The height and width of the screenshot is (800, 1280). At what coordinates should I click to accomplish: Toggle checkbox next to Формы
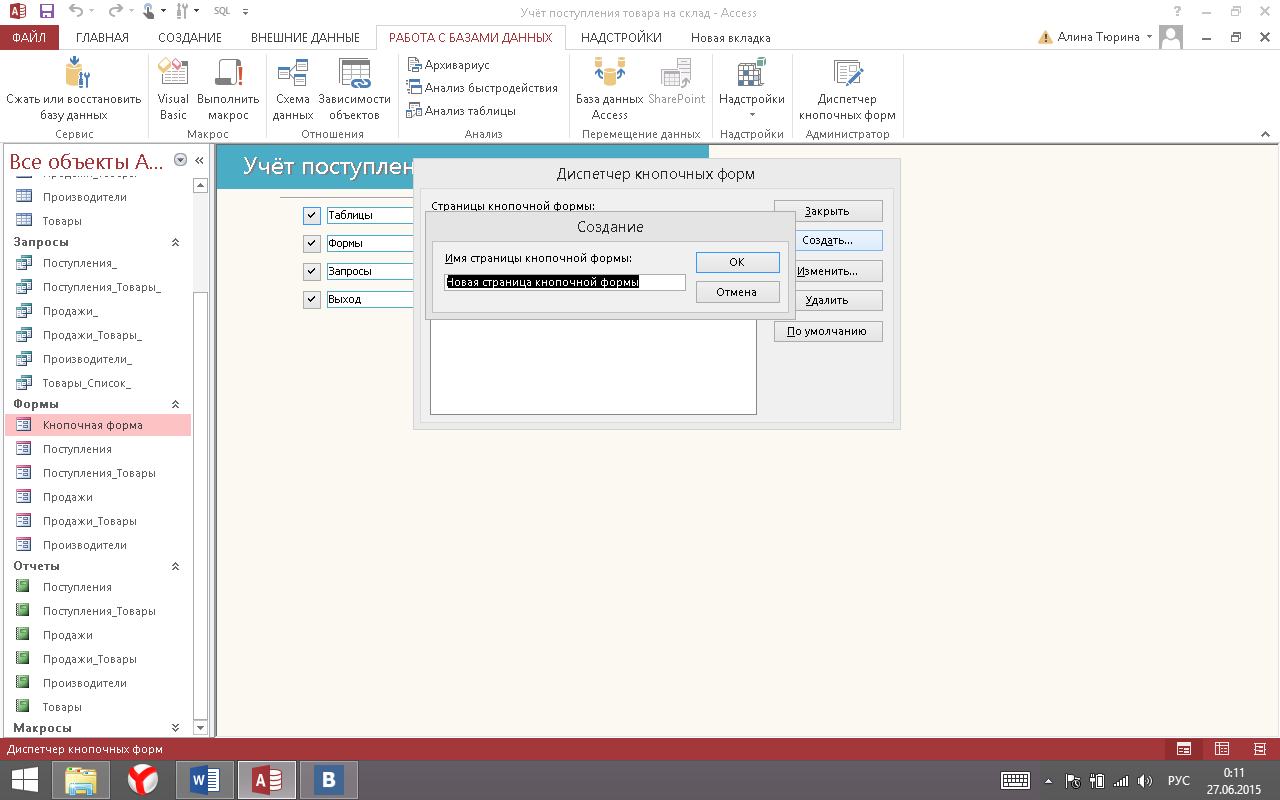tap(312, 243)
